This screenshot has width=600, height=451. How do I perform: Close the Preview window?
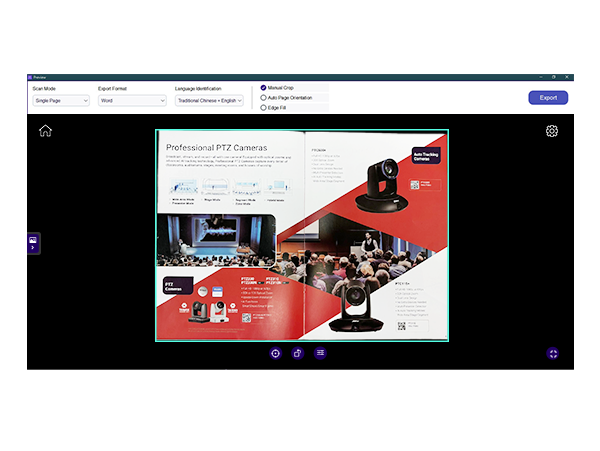tap(567, 76)
